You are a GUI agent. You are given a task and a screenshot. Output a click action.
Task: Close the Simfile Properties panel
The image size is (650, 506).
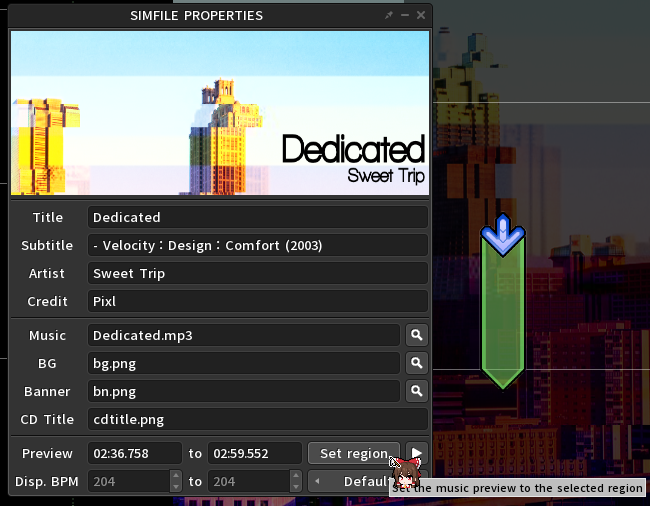click(x=421, y=15)
